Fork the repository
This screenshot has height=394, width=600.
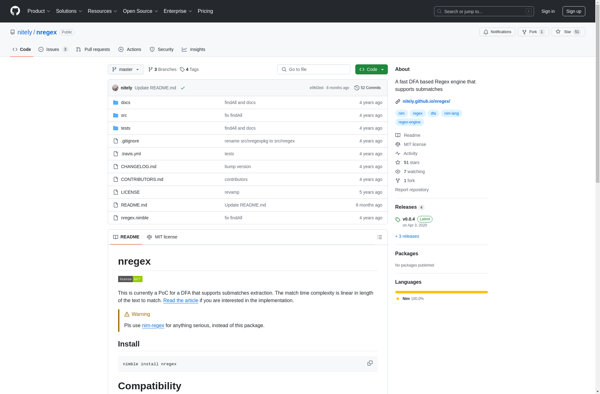click(533, 32)
